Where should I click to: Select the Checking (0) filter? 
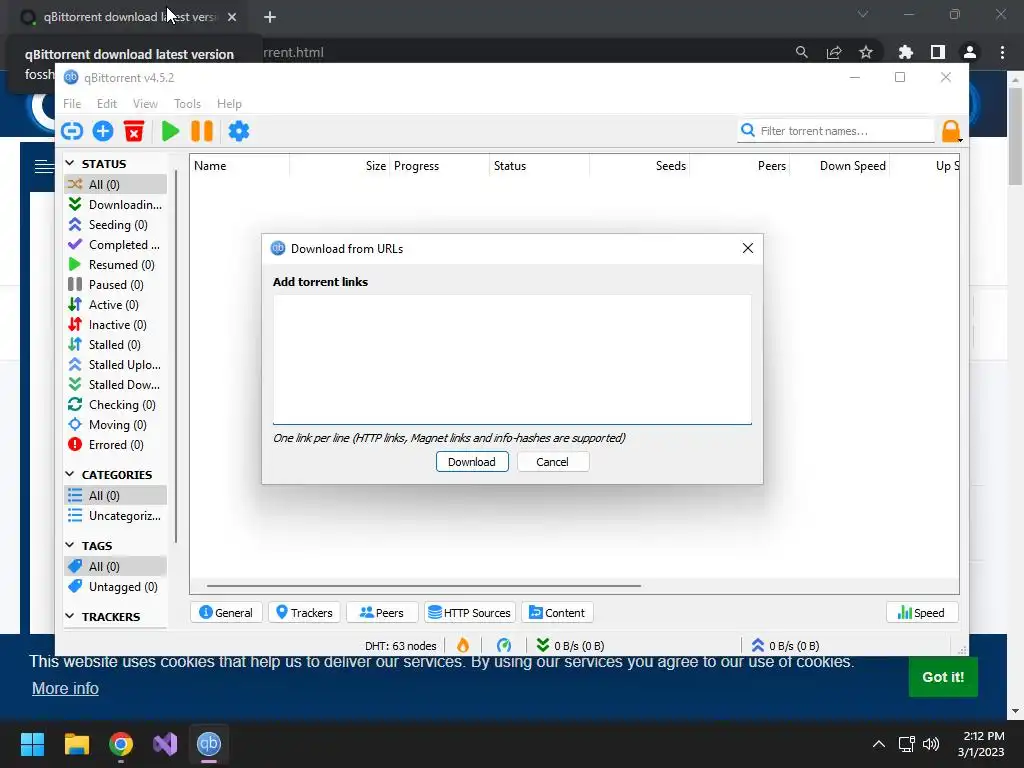click(116, 405)
